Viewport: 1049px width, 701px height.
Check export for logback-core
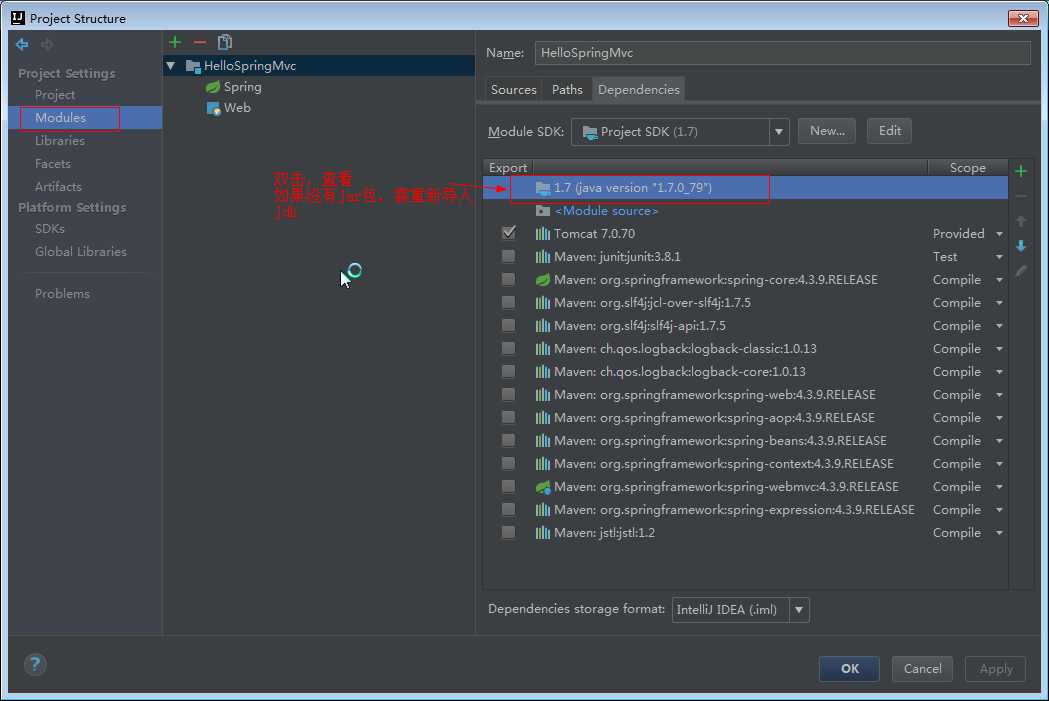[508, 371]
